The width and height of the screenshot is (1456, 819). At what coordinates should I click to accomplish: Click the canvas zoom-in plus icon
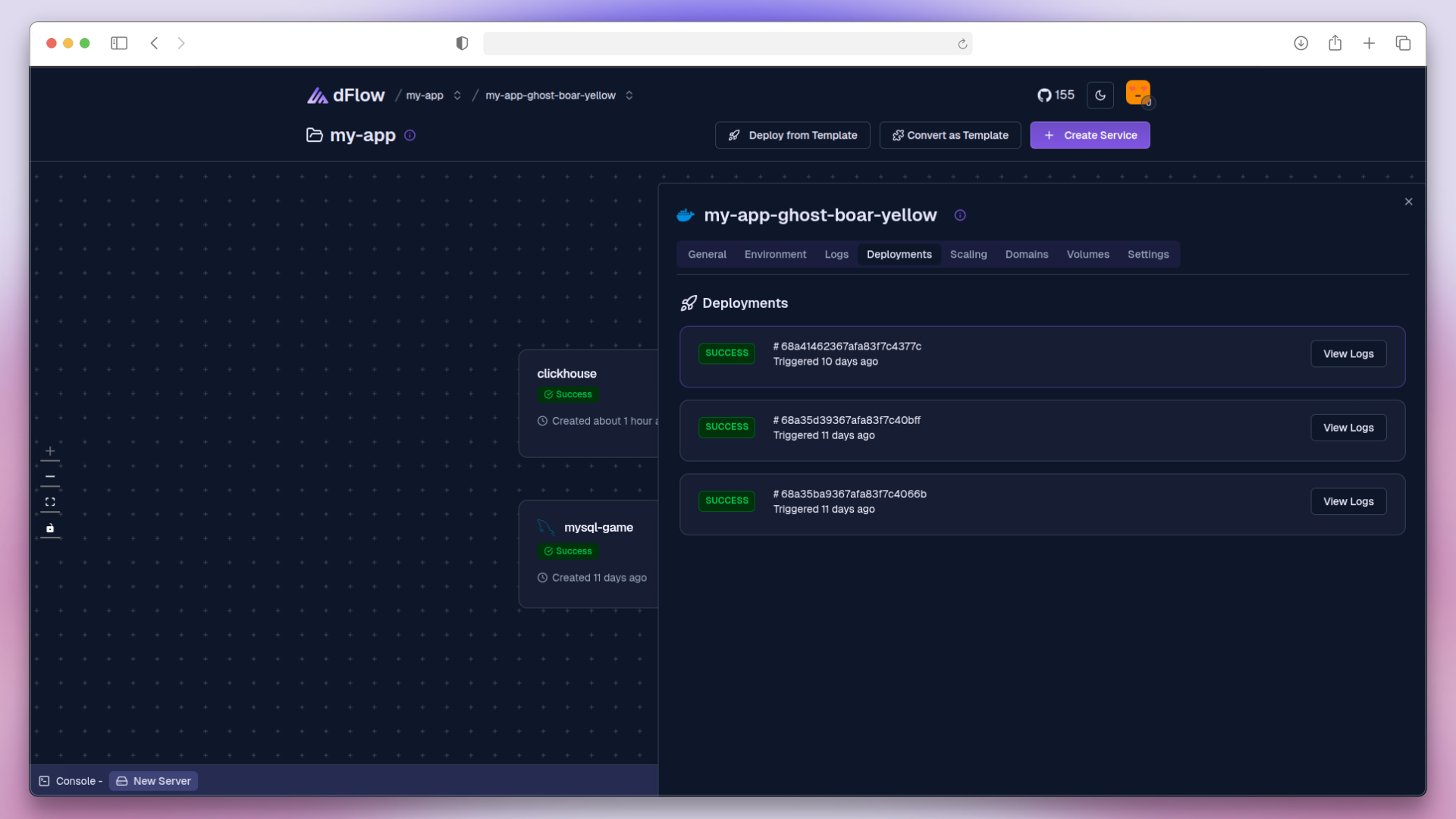[x=50, y=451]
